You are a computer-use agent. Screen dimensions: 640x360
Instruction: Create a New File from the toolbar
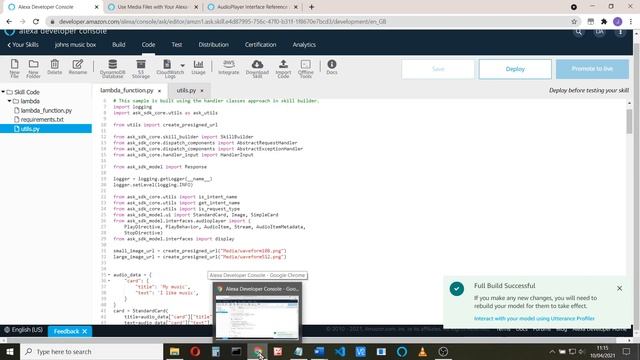(x=14, y=68)
